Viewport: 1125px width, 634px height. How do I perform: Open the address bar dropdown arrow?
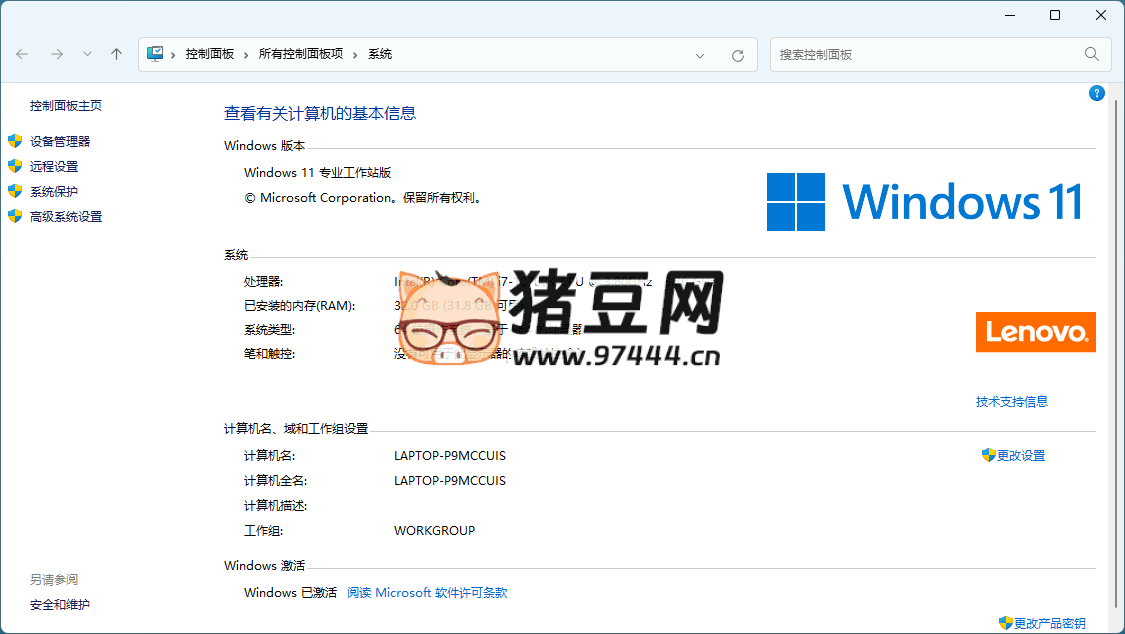click(x=699, y=55)
